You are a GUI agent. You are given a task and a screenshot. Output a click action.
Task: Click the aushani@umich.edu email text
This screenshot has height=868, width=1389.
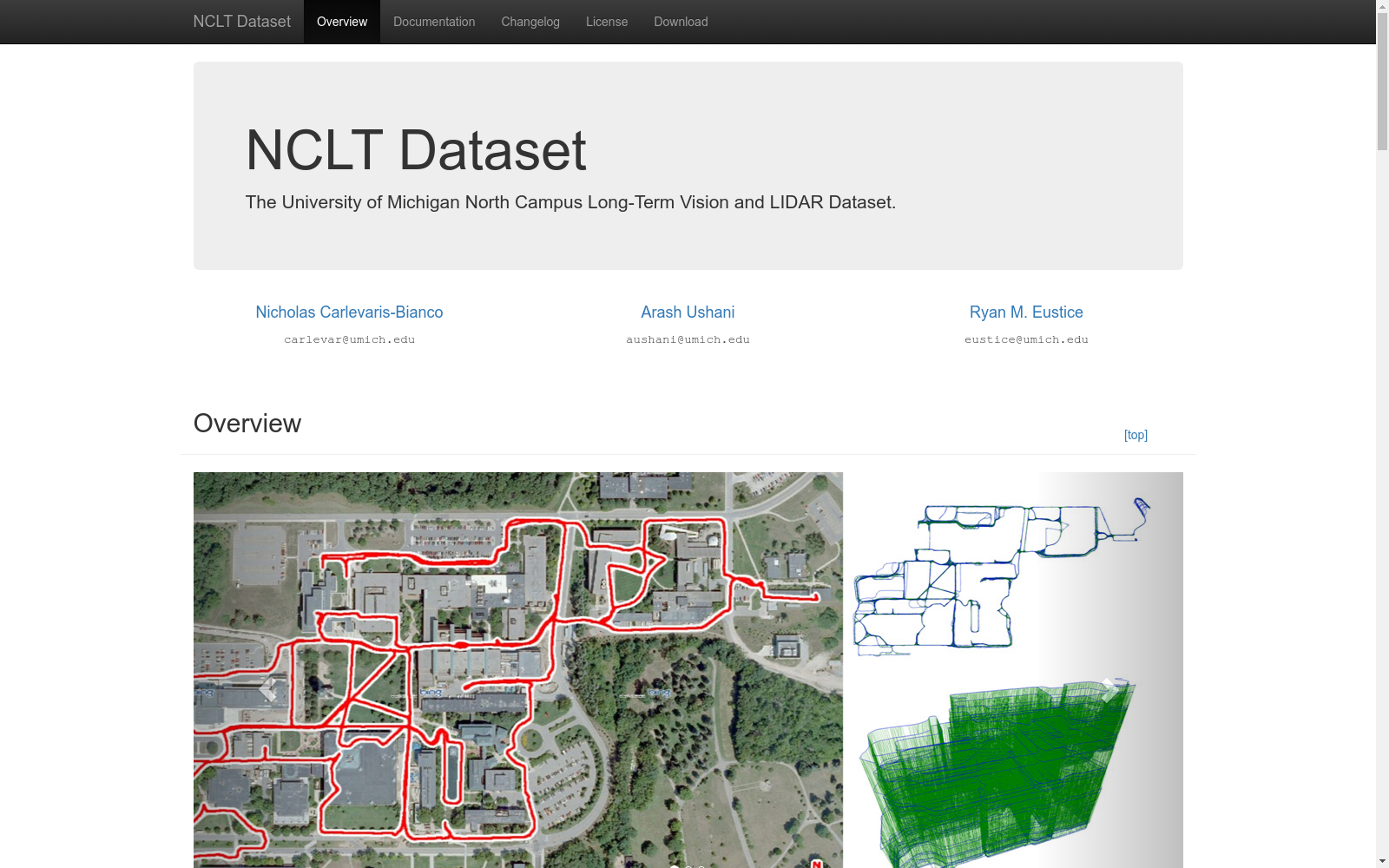click(688, 339)
